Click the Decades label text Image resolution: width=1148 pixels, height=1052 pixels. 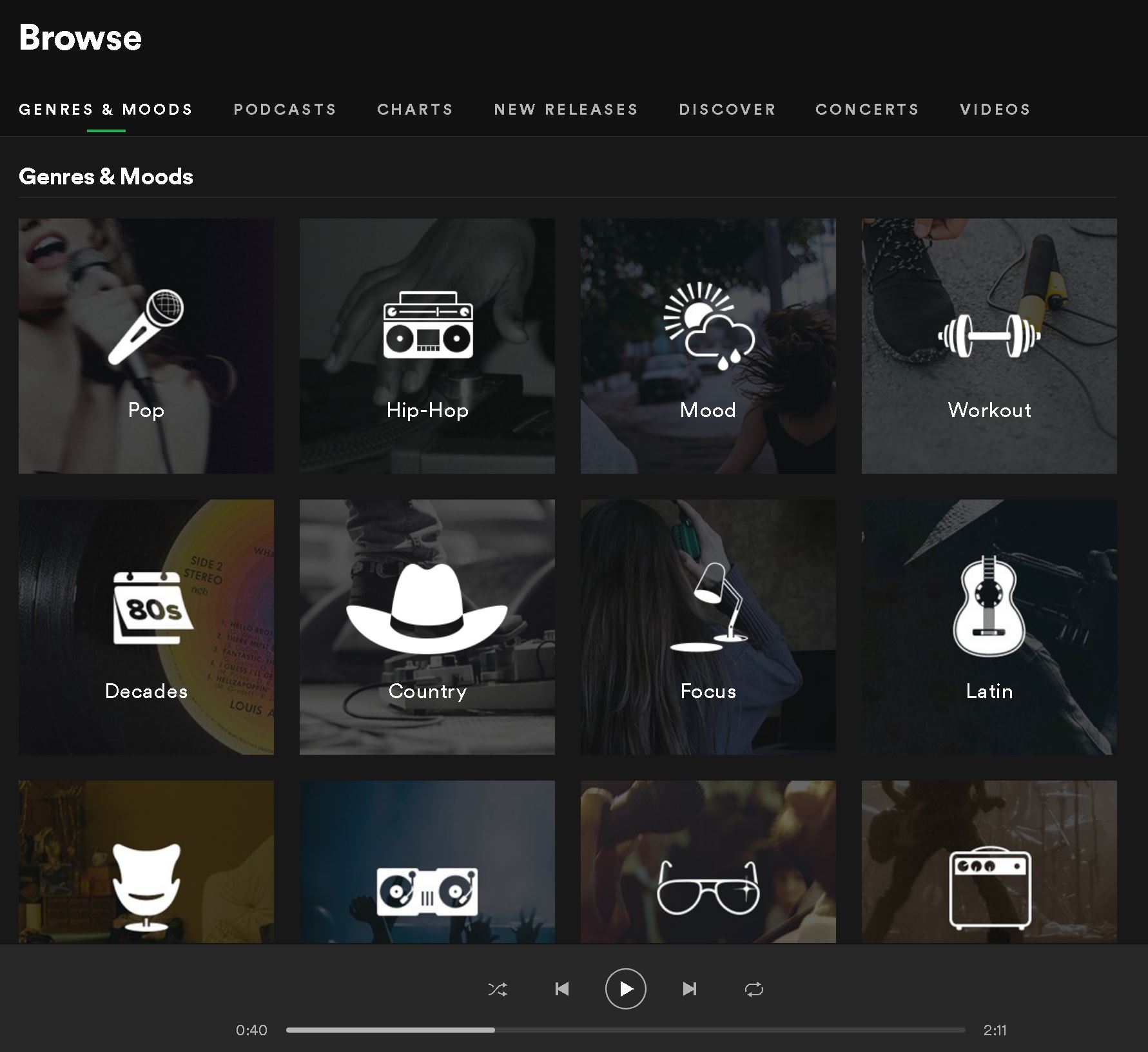point(146,691)
